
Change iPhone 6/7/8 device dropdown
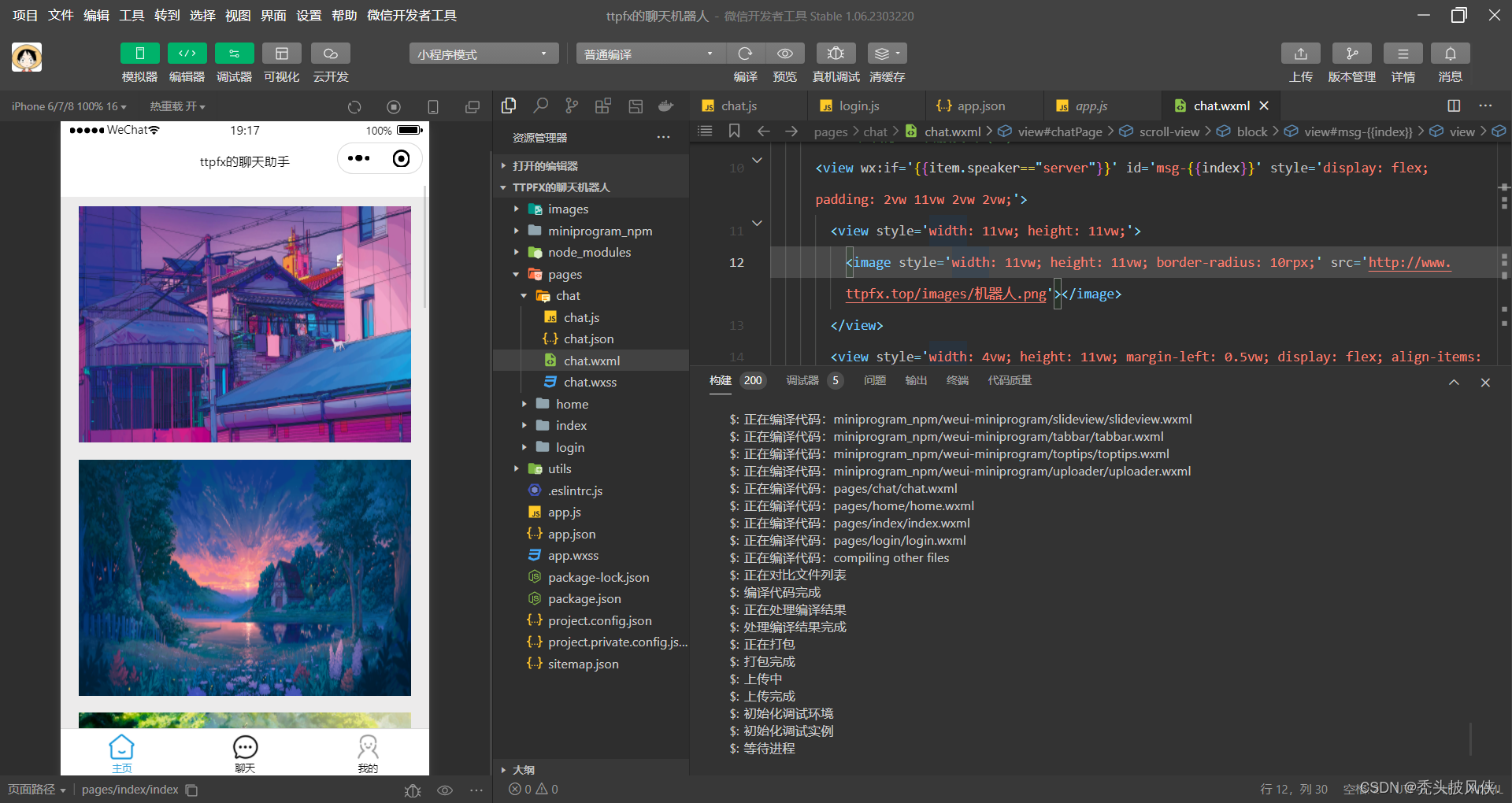[x=69, y=106]
